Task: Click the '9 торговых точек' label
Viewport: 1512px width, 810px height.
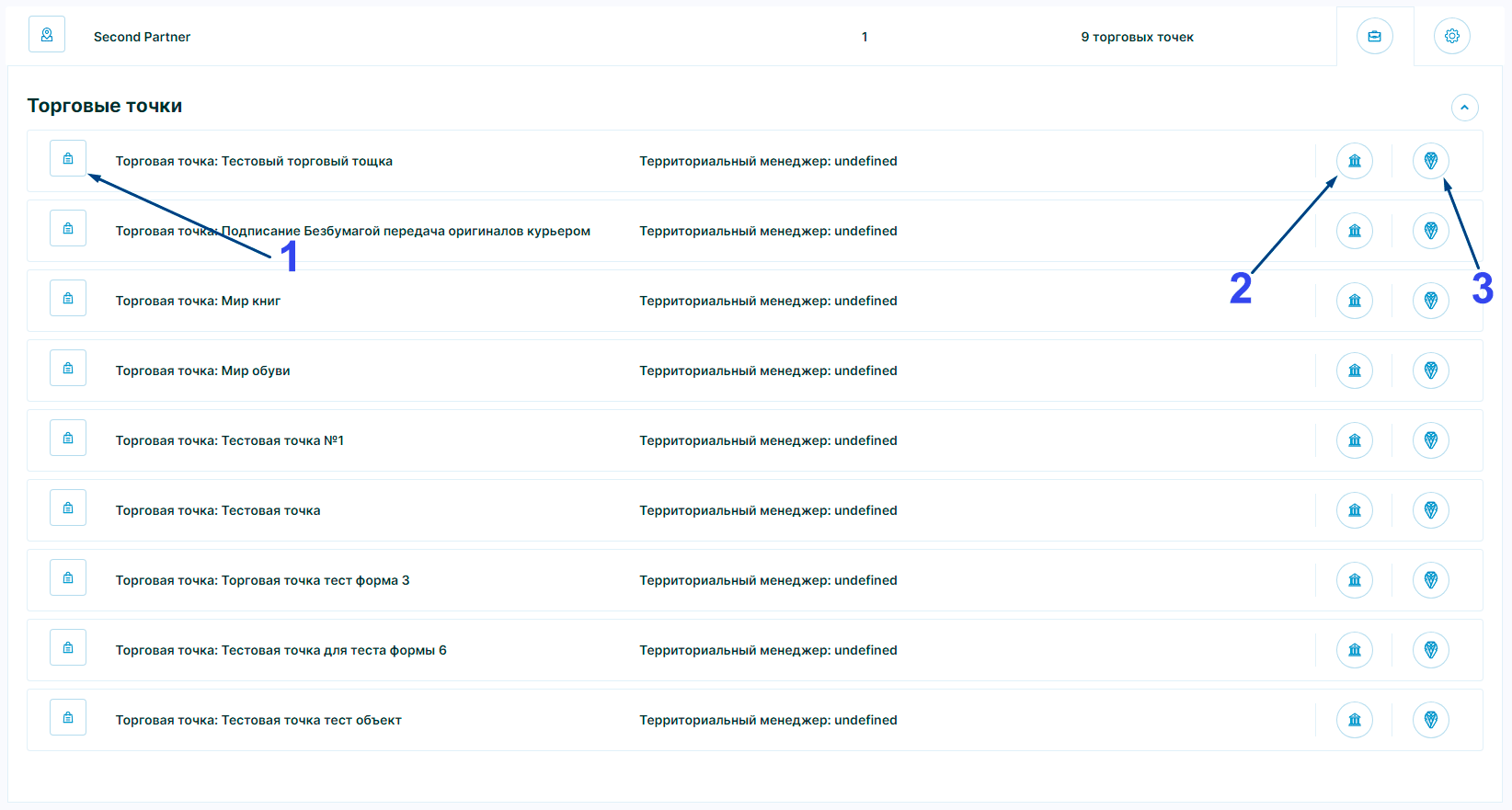Action: tap(1137, 37)
